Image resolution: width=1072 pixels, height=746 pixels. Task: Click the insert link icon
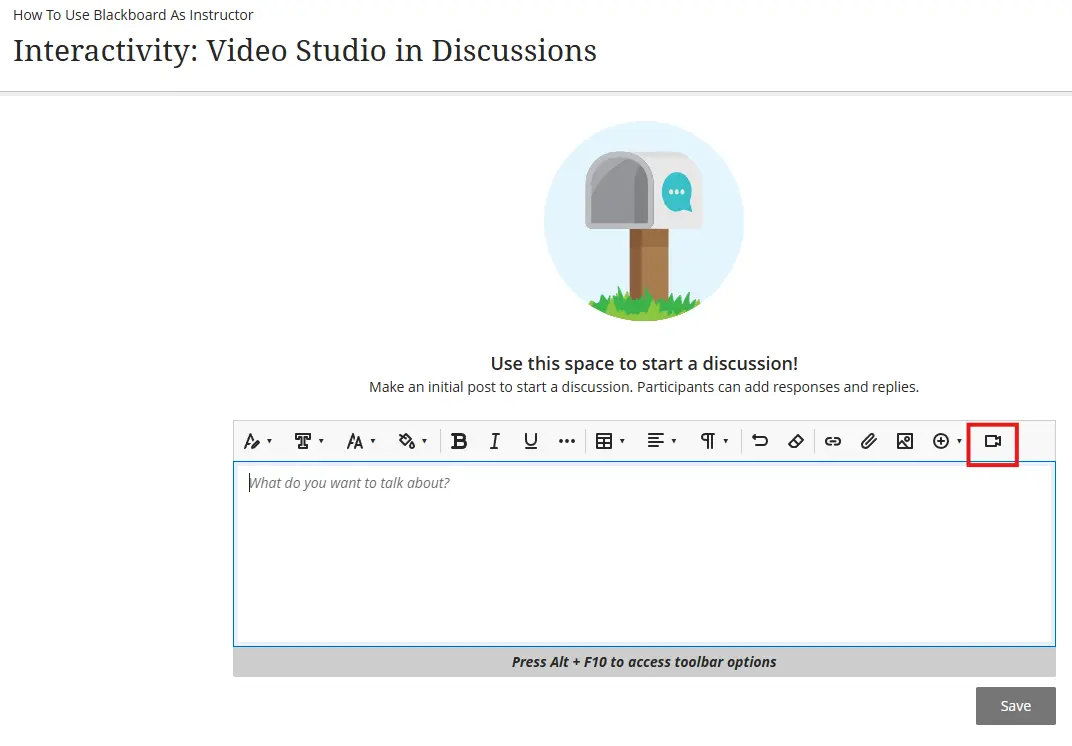[832, 441]
